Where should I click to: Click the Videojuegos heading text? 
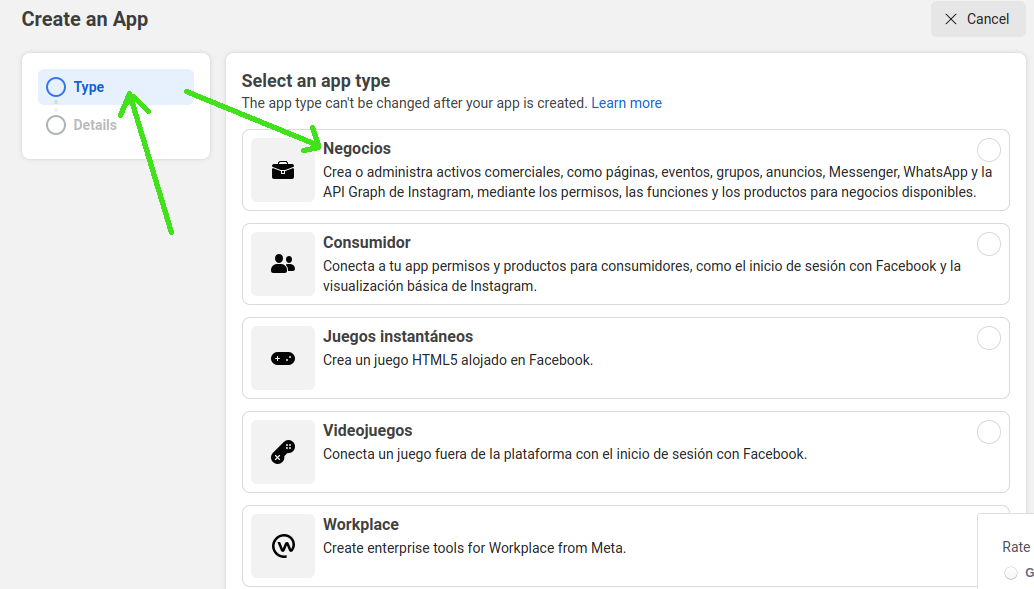367,430
